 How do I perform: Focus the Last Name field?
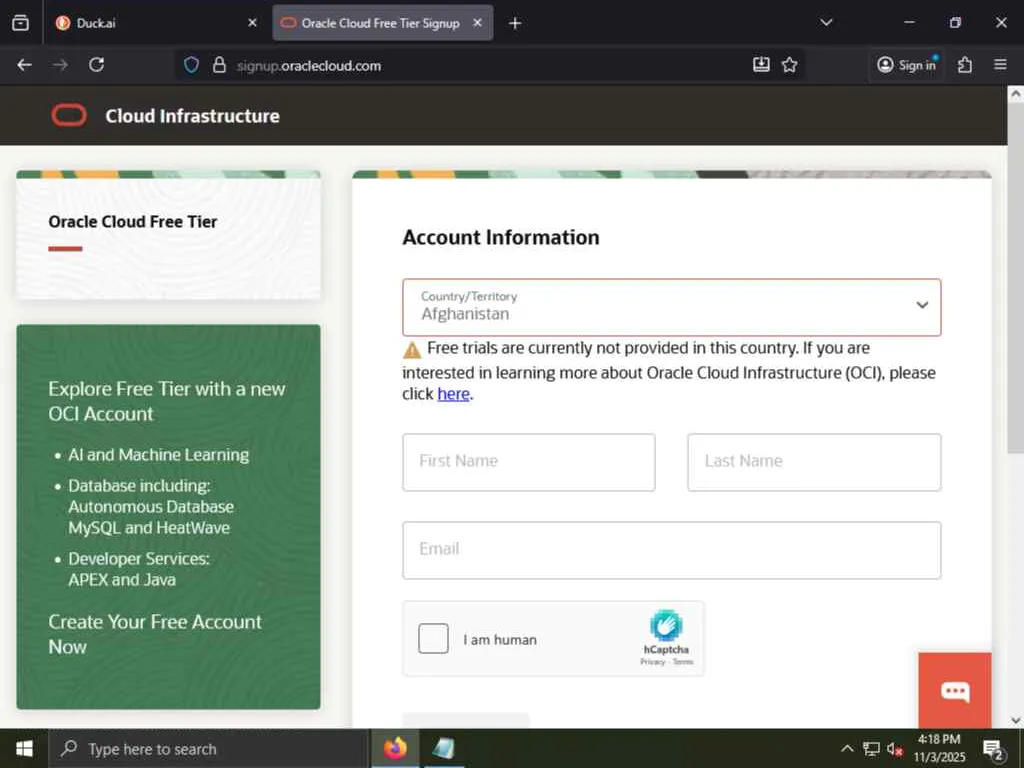(814, 462)
